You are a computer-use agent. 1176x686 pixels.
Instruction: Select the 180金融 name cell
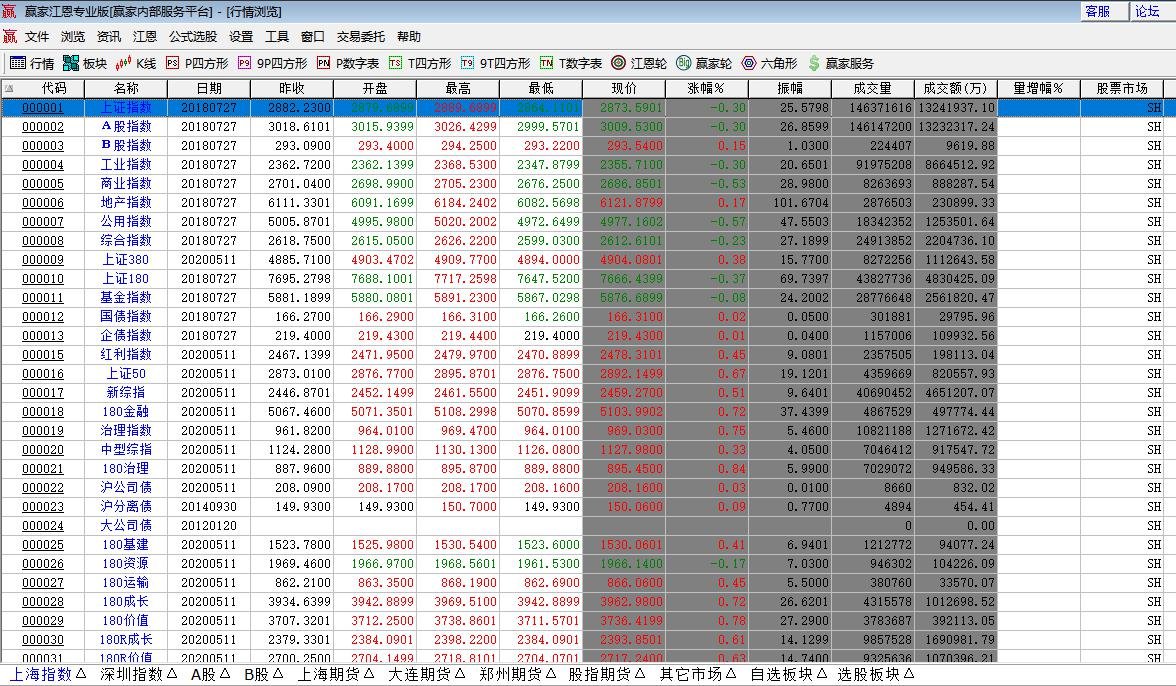[x=126, y=412]
